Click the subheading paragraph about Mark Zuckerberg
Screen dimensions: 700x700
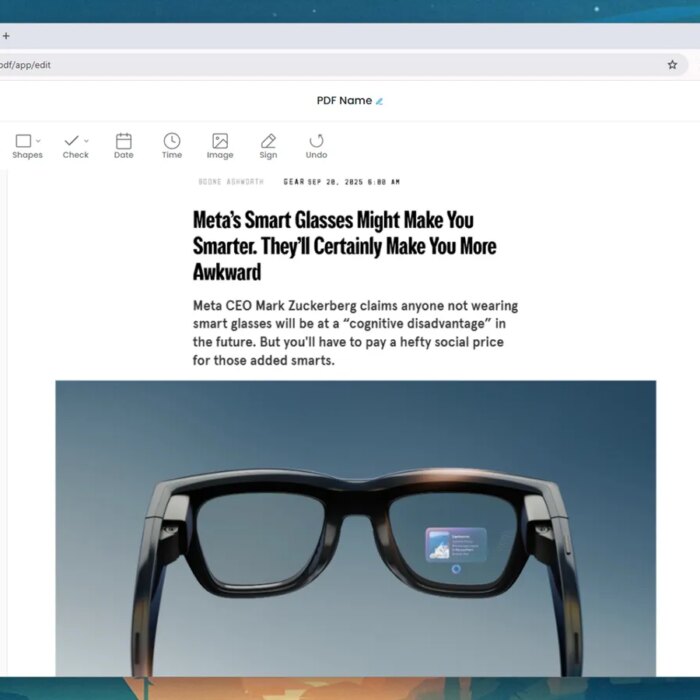pos(355,333)
